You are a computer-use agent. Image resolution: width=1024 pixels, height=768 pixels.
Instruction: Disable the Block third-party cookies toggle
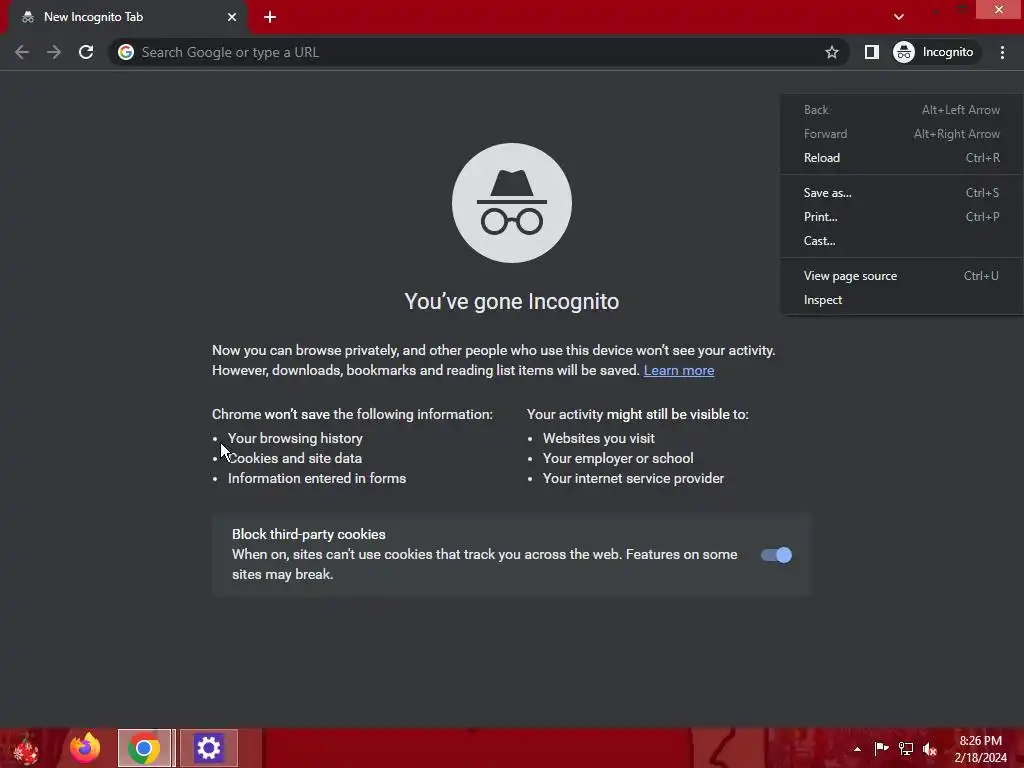point(776,555)
